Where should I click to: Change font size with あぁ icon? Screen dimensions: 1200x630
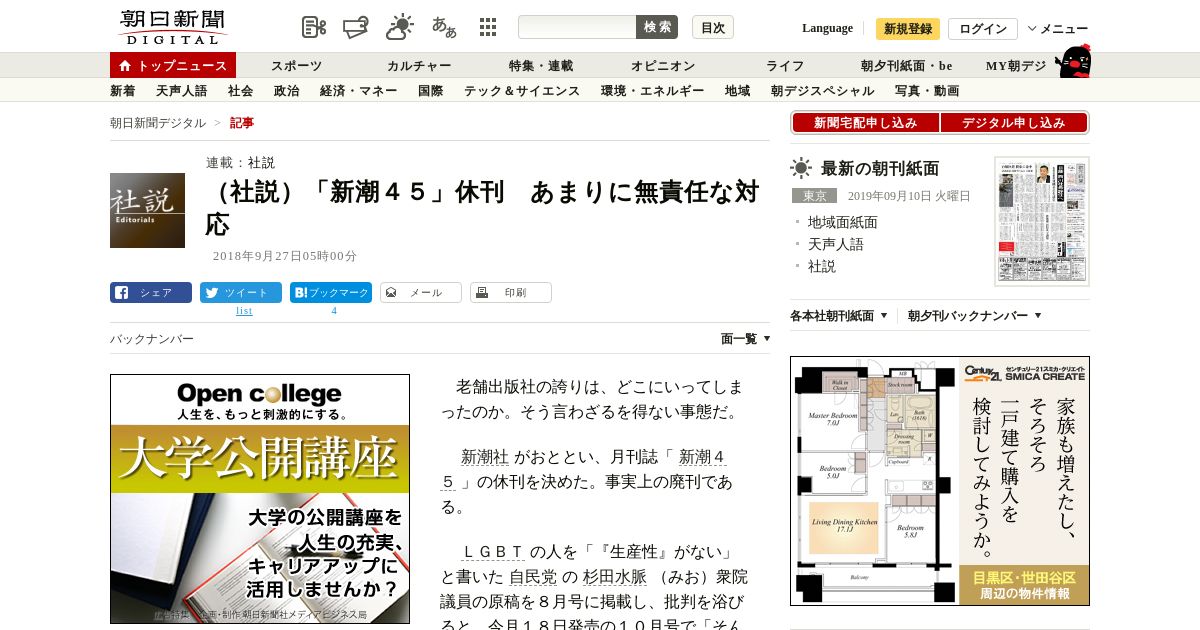[x=444, y=27]
